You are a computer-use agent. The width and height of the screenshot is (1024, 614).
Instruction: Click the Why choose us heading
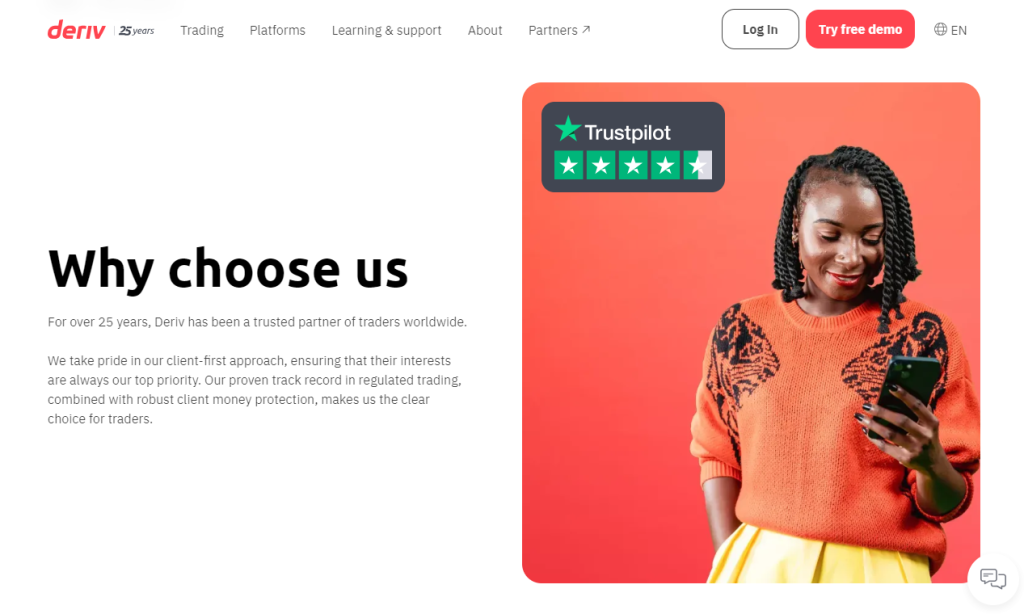228,268
